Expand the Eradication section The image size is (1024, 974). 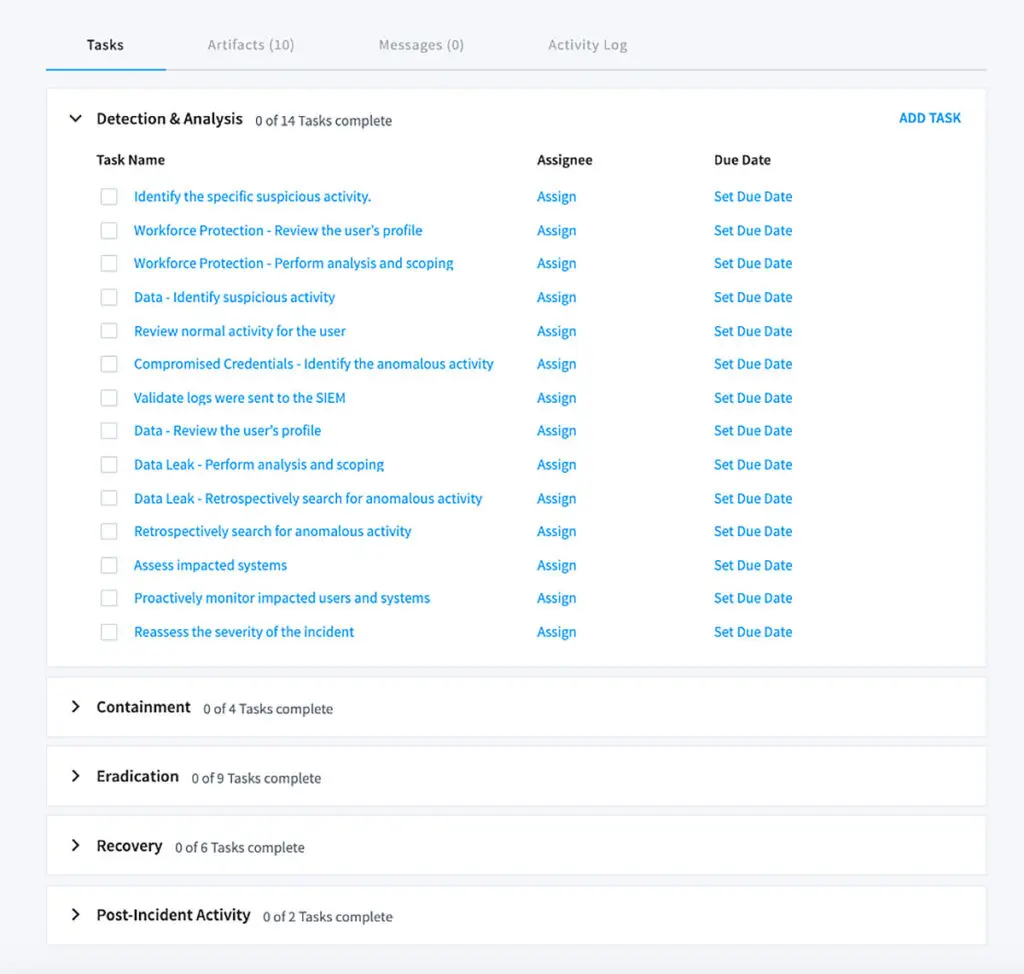pyautogui.click(x=75, y=776)
